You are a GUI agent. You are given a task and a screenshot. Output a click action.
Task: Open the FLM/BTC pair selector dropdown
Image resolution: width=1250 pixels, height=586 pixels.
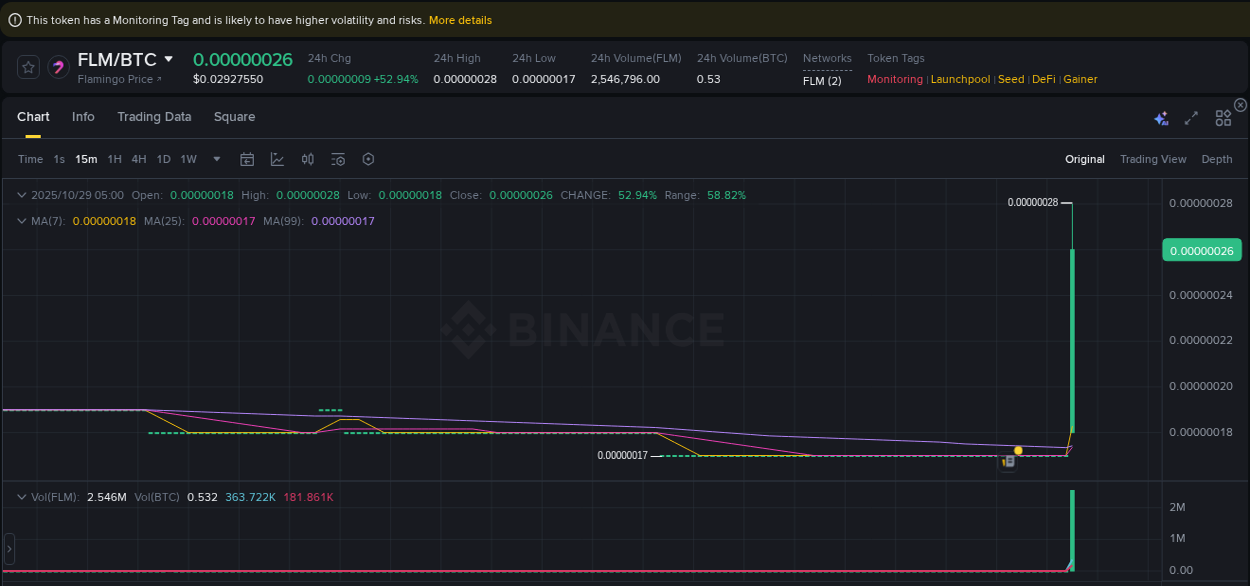click(x=169, y=59)
